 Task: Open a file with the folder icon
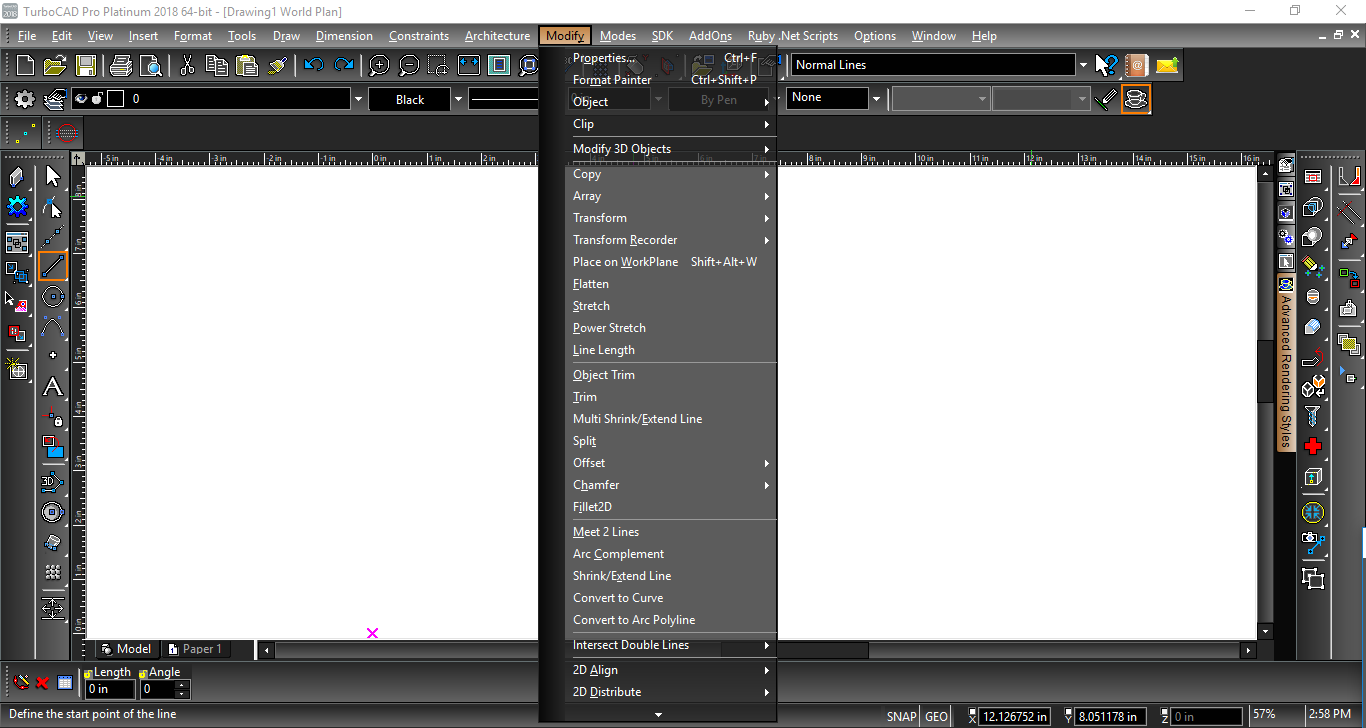(x=55, y=66)
